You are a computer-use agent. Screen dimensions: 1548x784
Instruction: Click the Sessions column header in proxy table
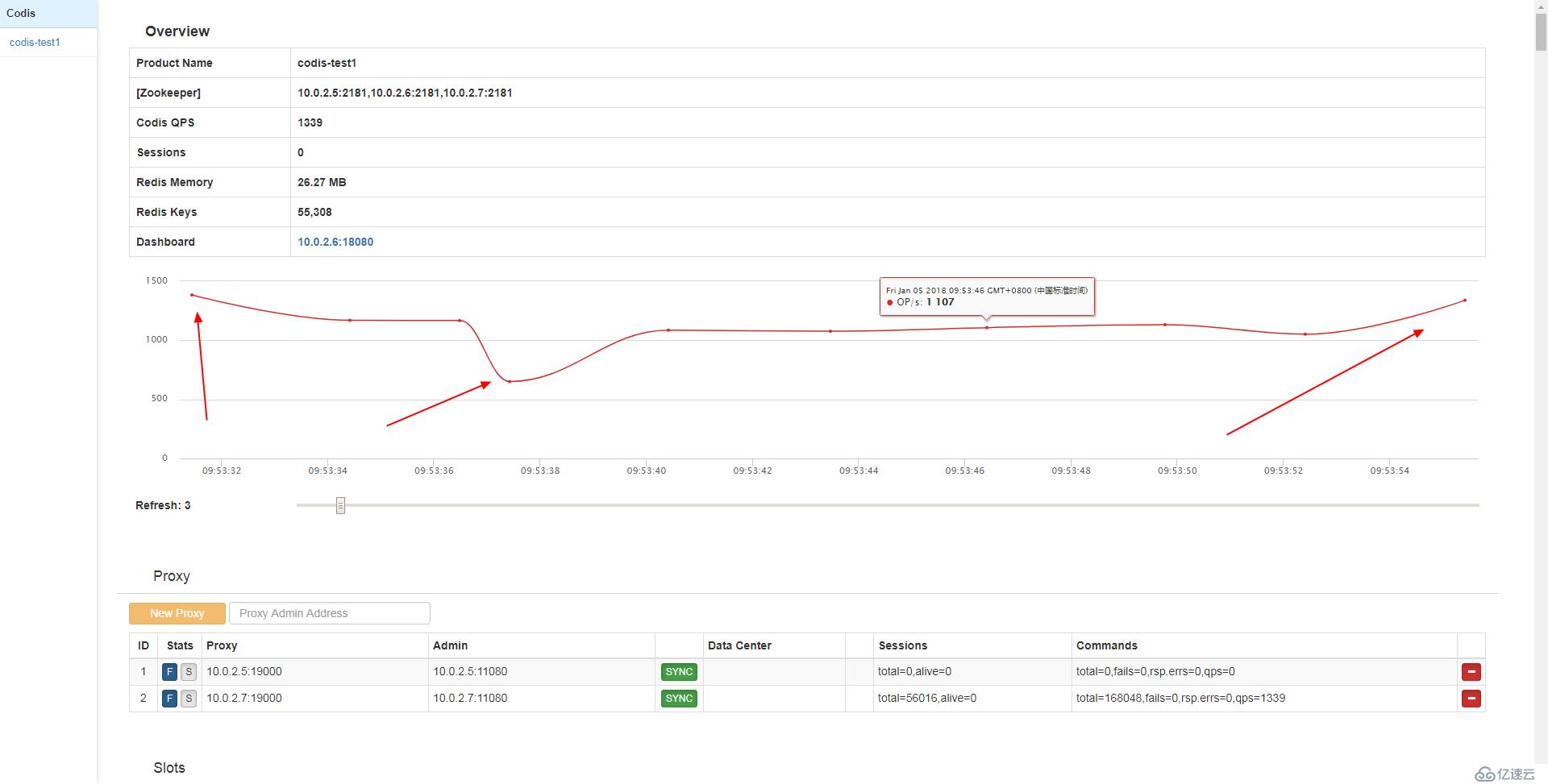[x=903, y=645]
